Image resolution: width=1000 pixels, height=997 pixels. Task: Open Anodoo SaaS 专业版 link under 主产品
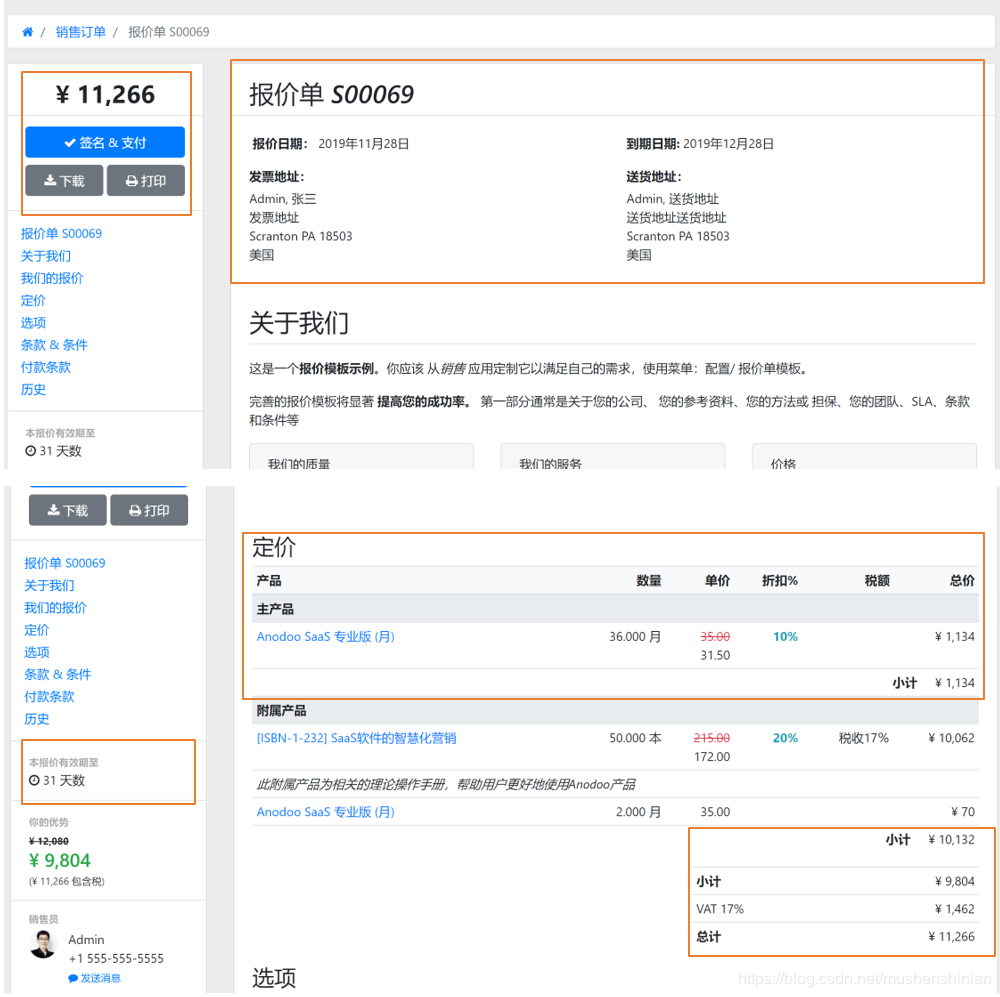(x=325, y=636)
